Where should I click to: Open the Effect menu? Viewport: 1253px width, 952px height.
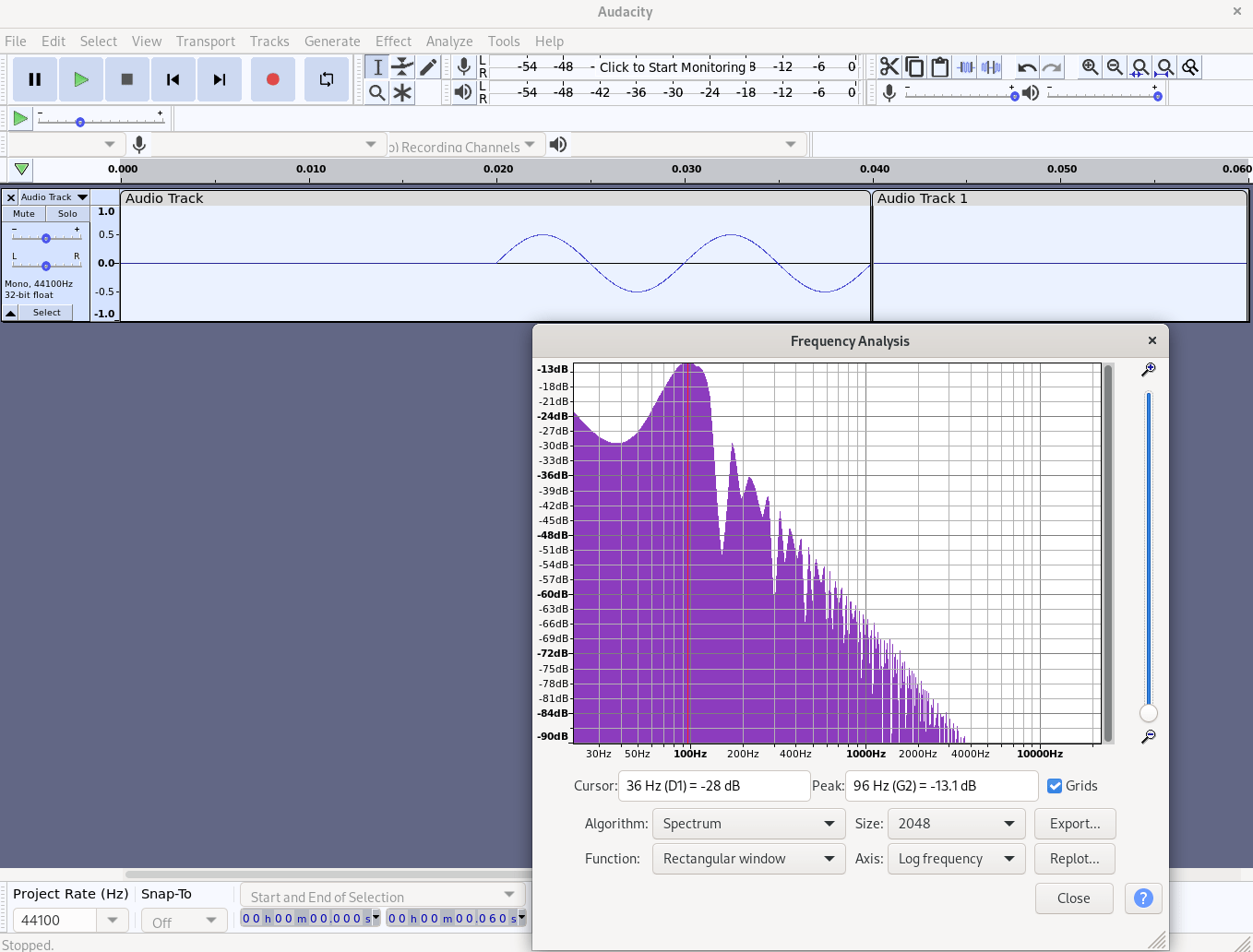tap(393, 42)
